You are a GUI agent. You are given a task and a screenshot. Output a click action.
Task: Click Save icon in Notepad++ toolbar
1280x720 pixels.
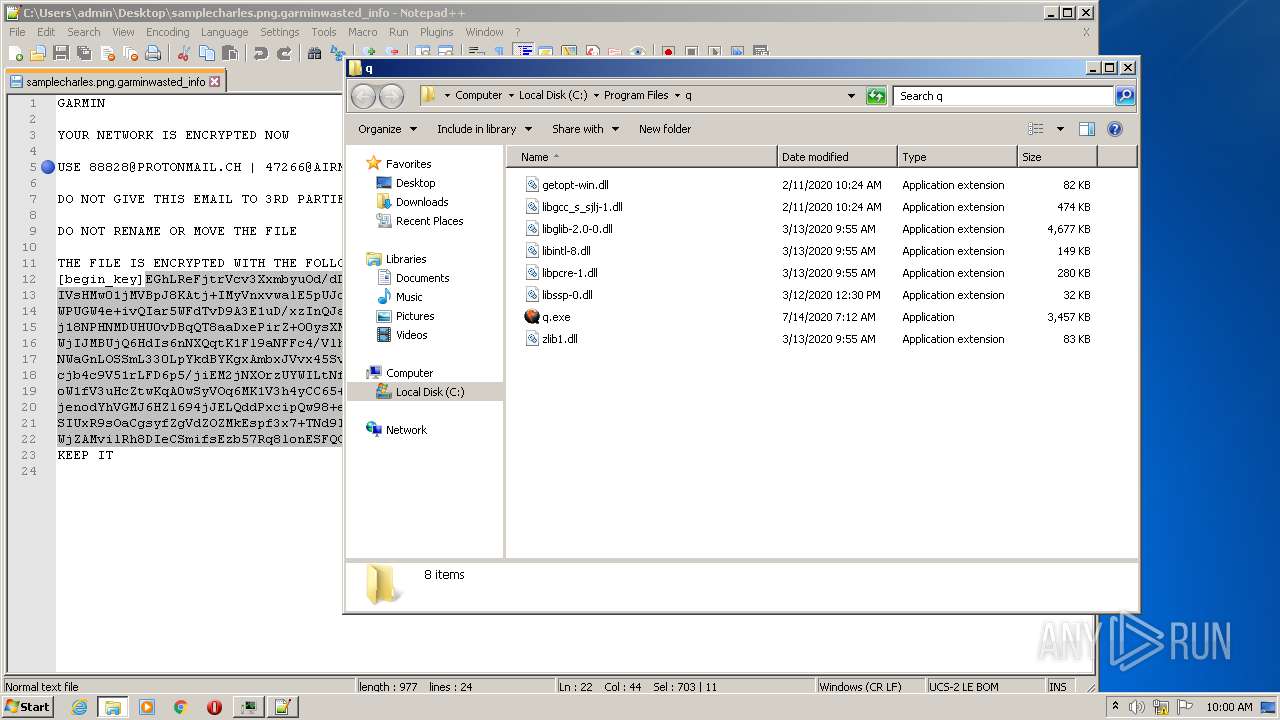point(61,53)
